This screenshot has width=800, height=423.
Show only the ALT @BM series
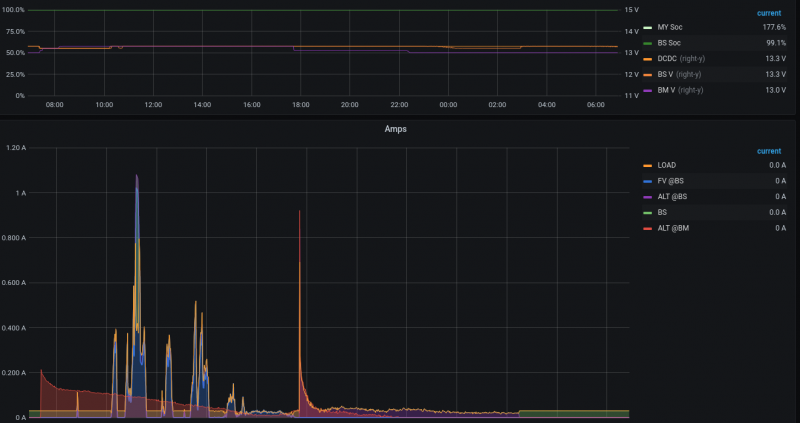point(674,228)
